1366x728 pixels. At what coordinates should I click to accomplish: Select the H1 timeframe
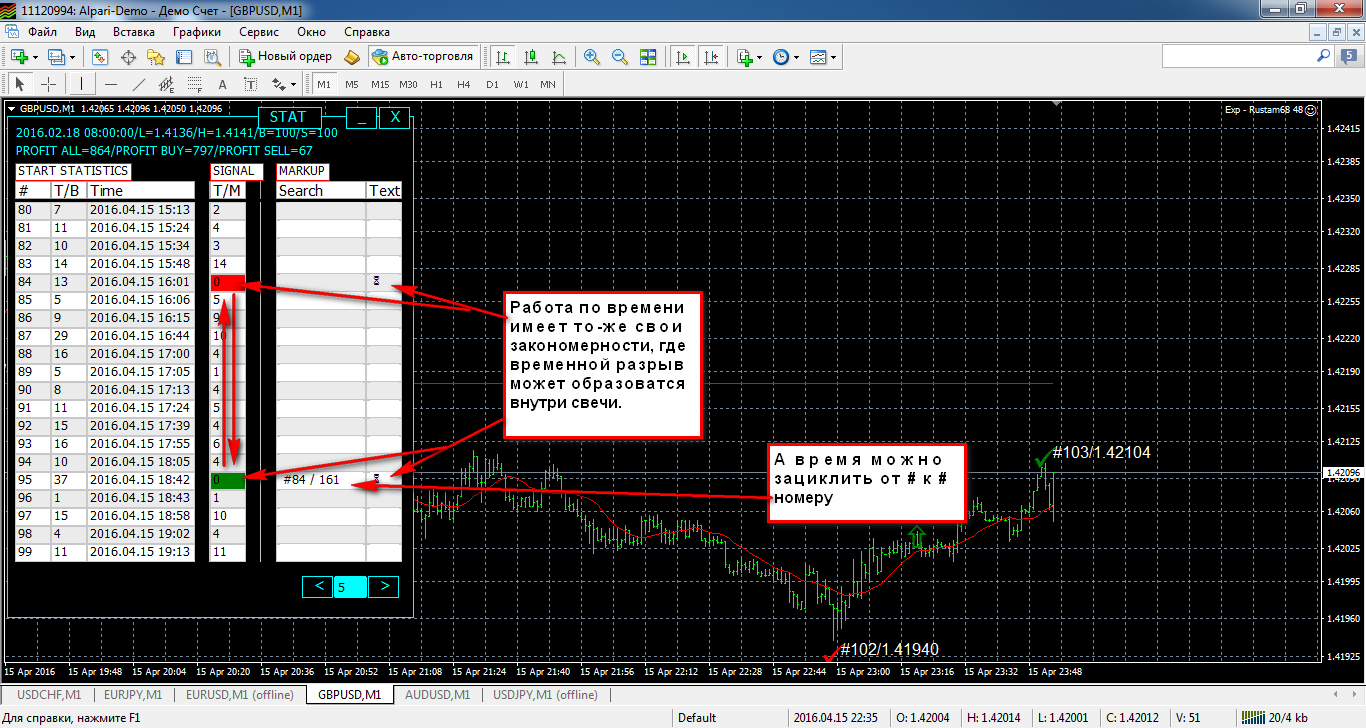(x=436, y=84)
